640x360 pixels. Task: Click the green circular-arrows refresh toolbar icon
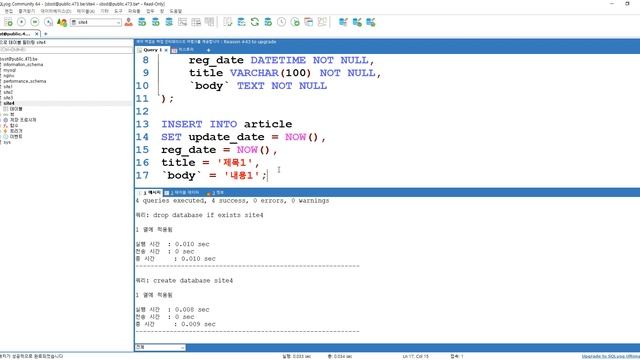255,22
